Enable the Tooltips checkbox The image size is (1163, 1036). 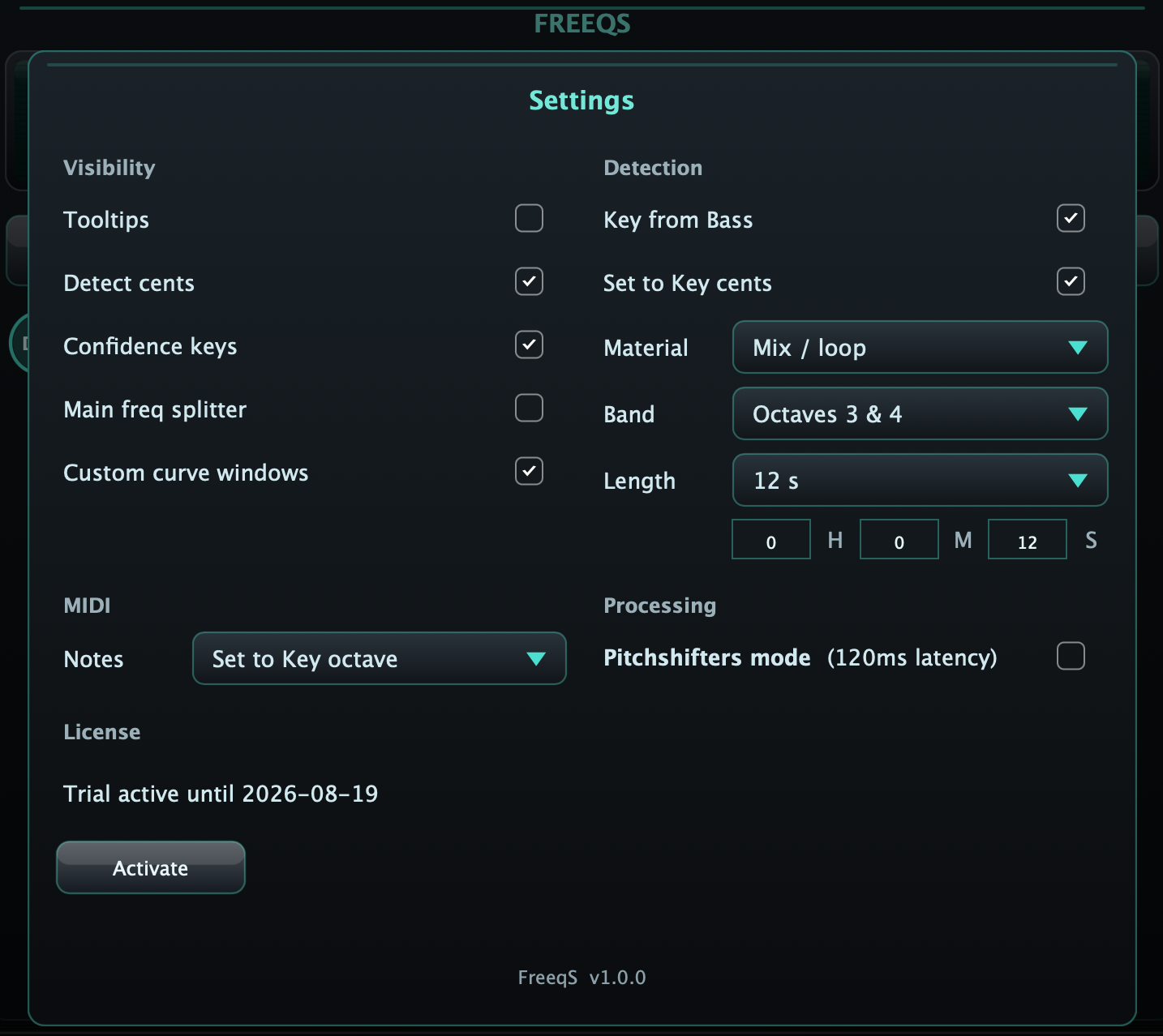(529, 218)
